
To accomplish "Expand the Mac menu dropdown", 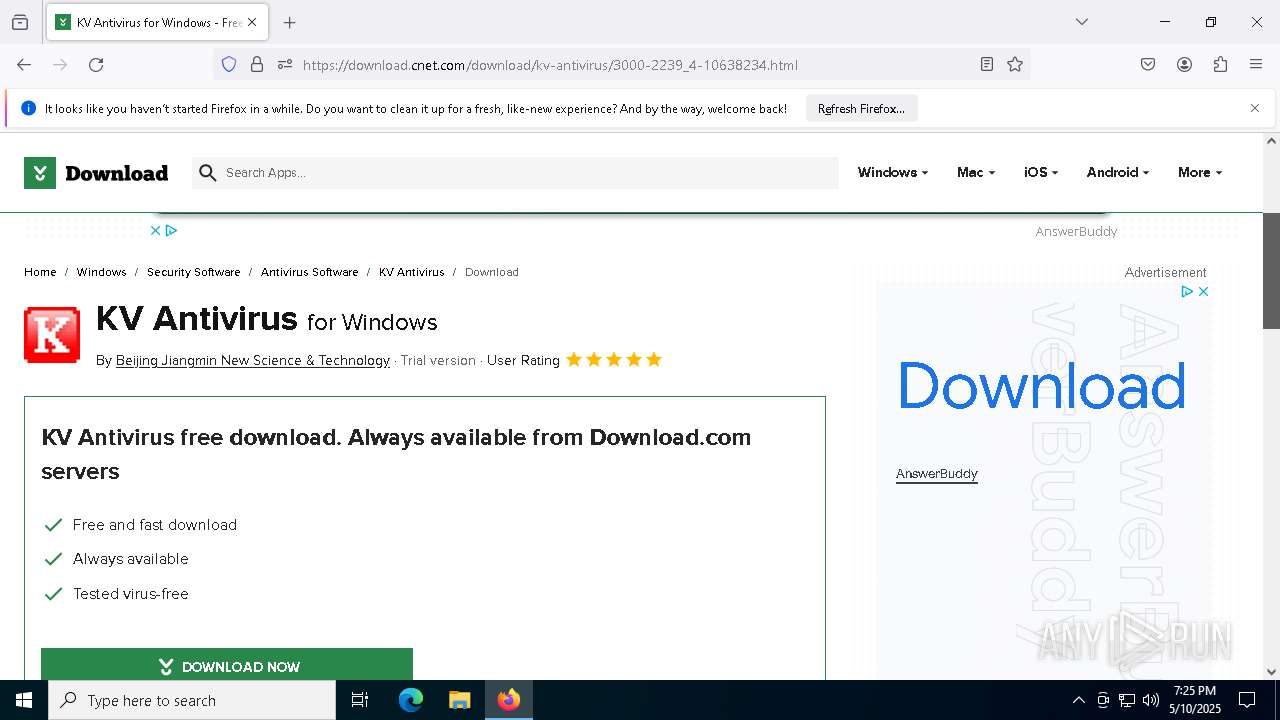I will point(975,172).
